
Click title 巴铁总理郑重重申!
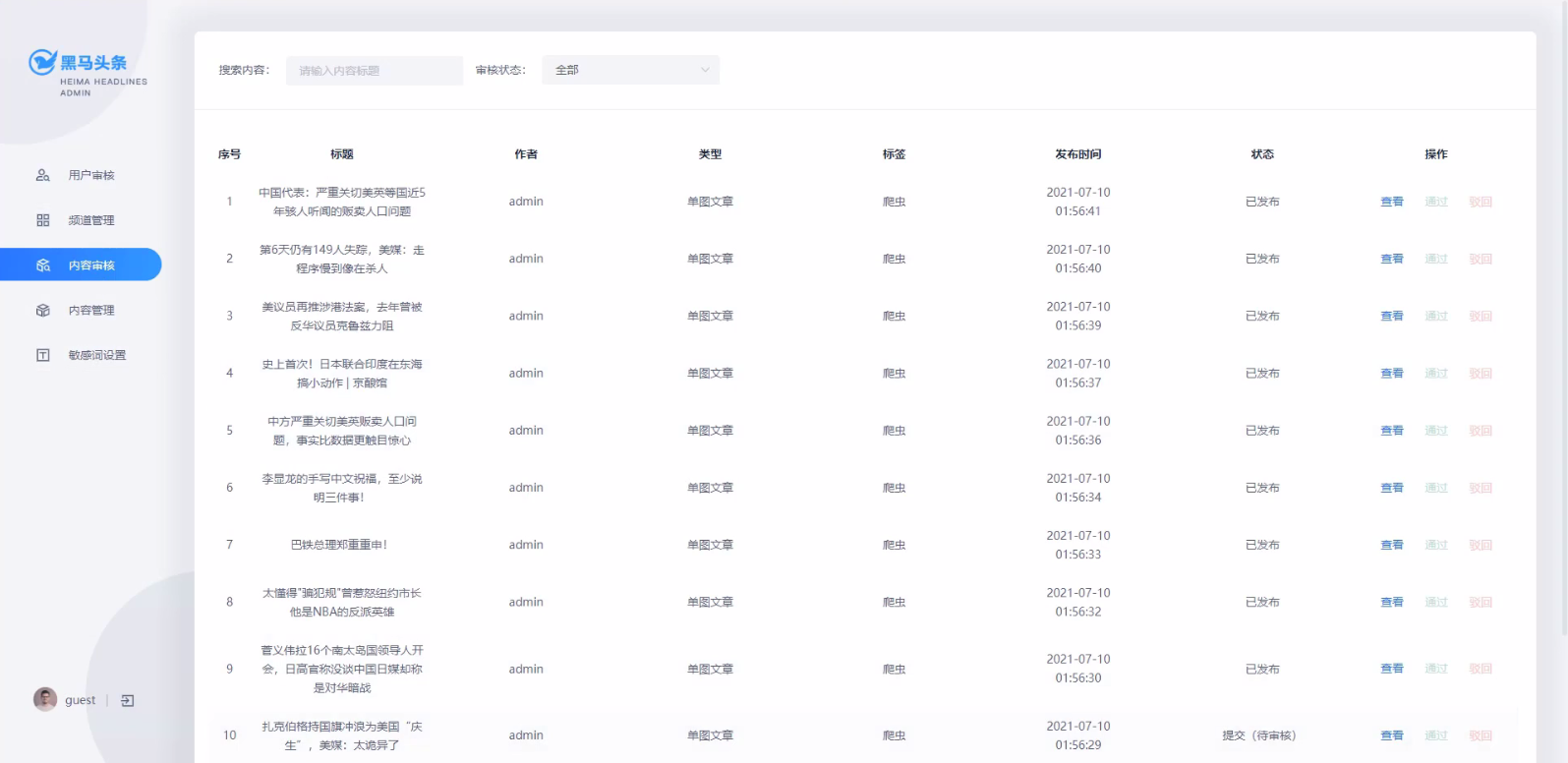(x=339, y=545)
